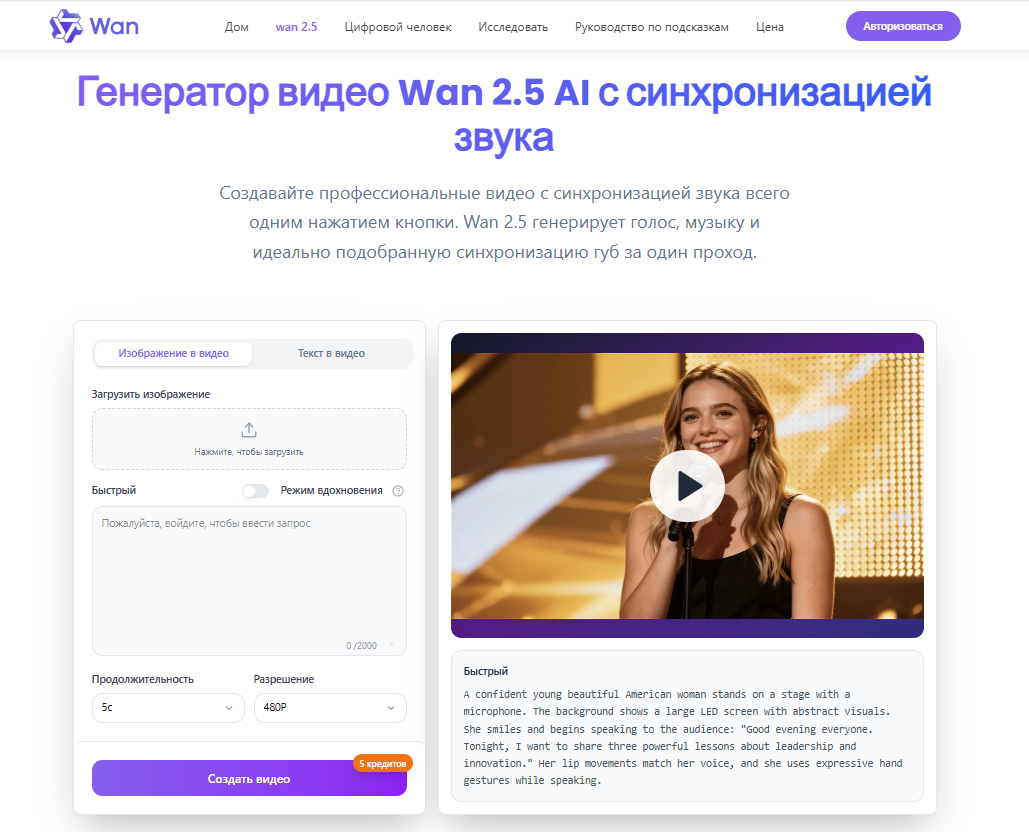Viewport: 1029px width, 832px height.
Task: Toggle the Режим вдохновения switch
Action: pos(255,491)
